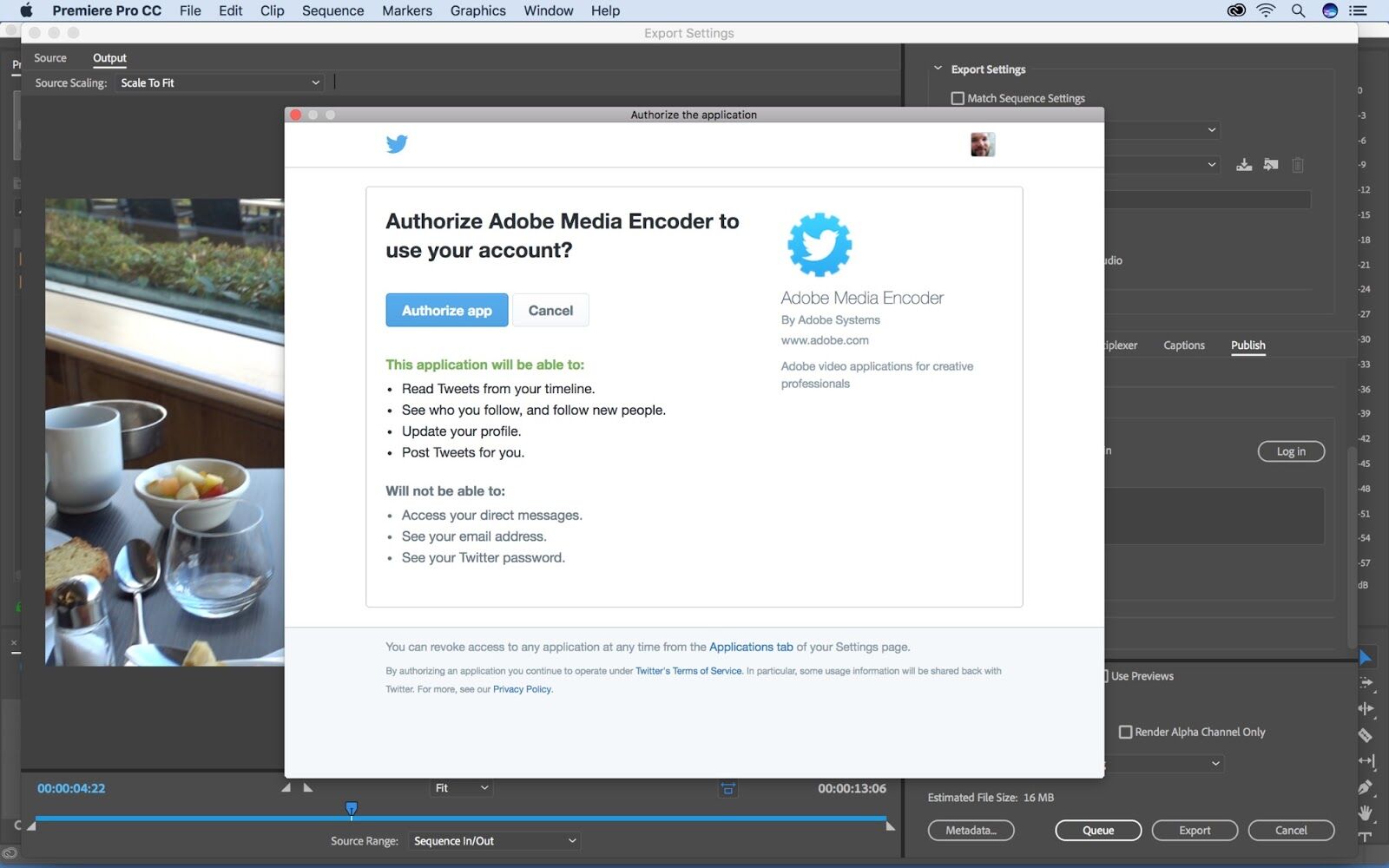
Task: Open the Source Range Sequence In/Out dropdown
Action: pyautogui.click(x=493, y=840)
